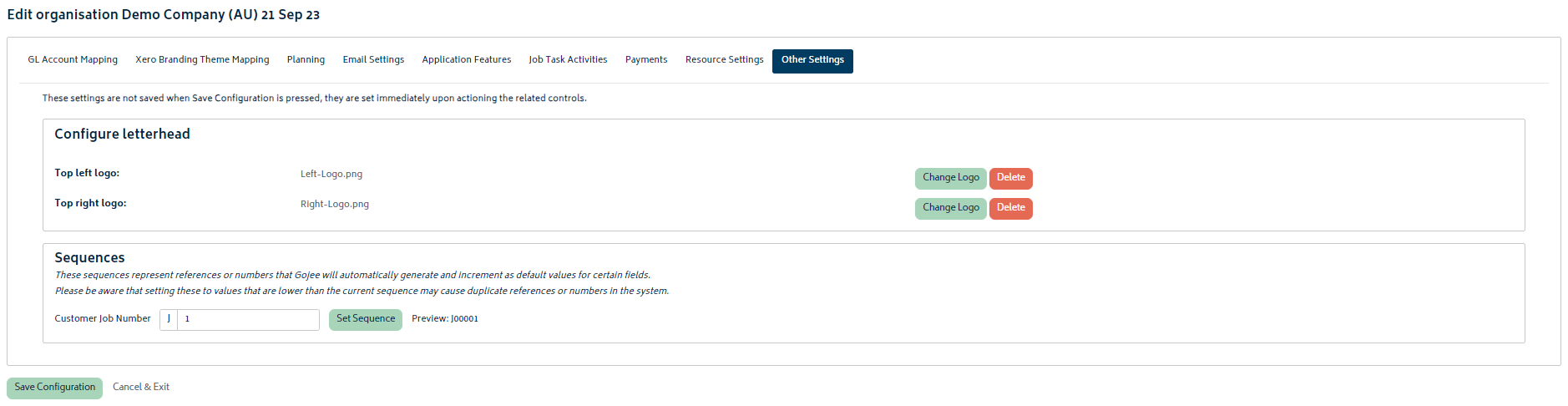Delete the top right logo
The height and width of the screenshot is (406, 1568).
click(x=1010, y=208)
